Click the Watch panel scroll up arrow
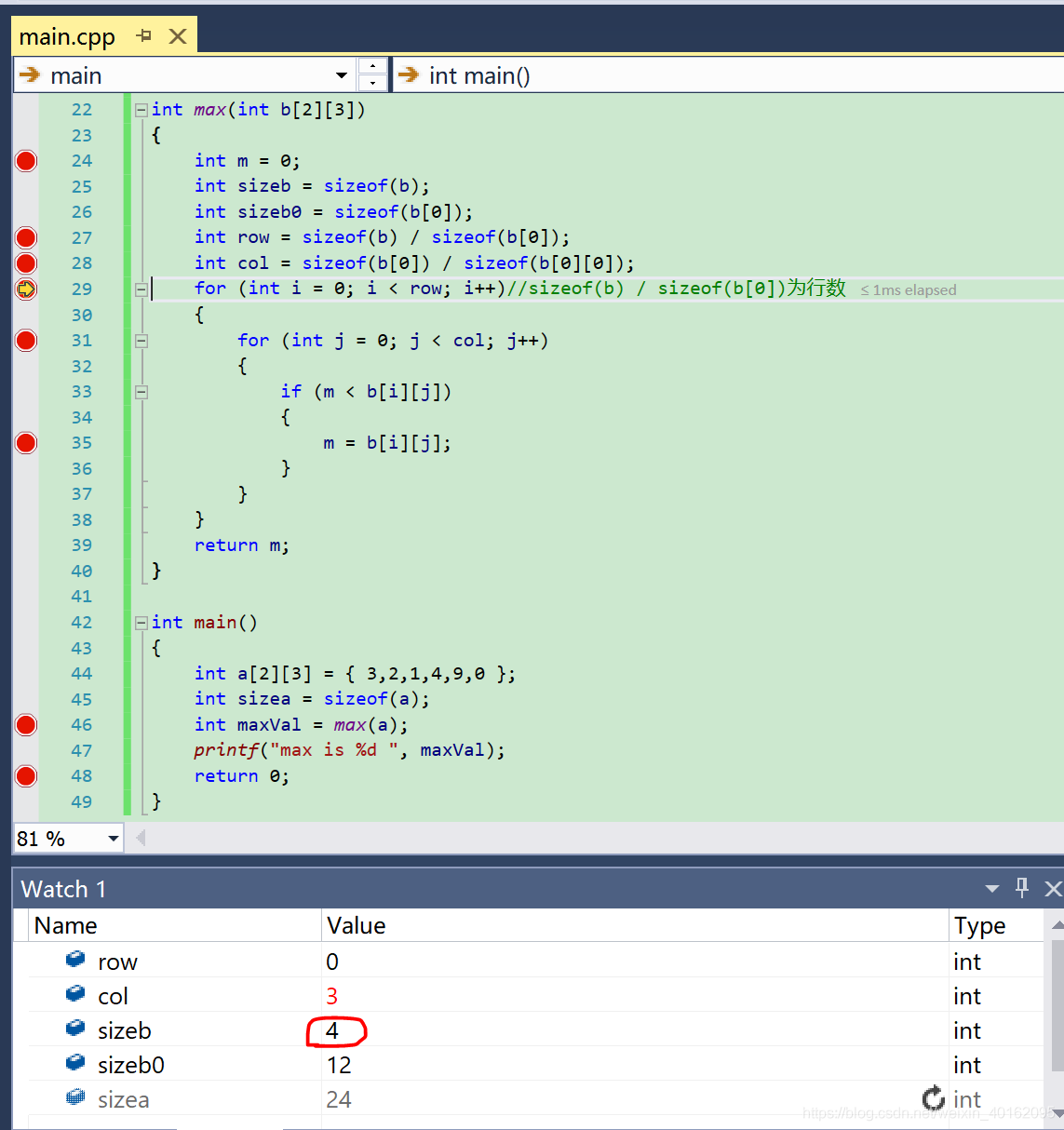The width and height of the screenshot is (1064, 1130). [1057, 924]
